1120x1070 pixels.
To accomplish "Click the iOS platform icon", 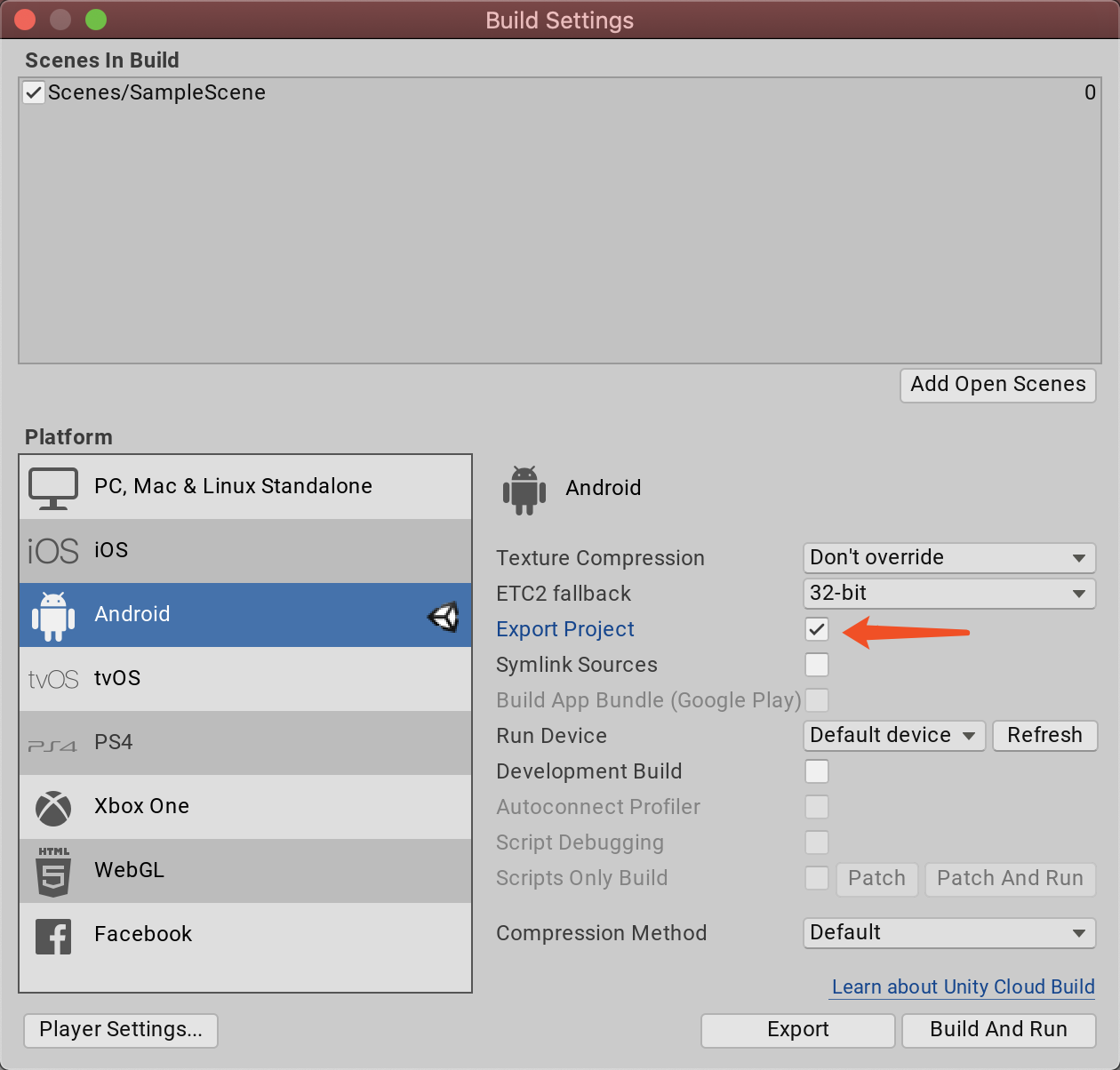I will pos(53,551).
